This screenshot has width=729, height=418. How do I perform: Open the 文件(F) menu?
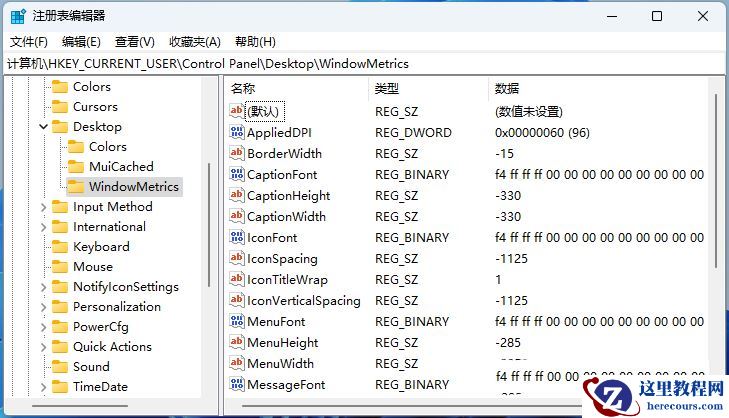click(29, 42)
